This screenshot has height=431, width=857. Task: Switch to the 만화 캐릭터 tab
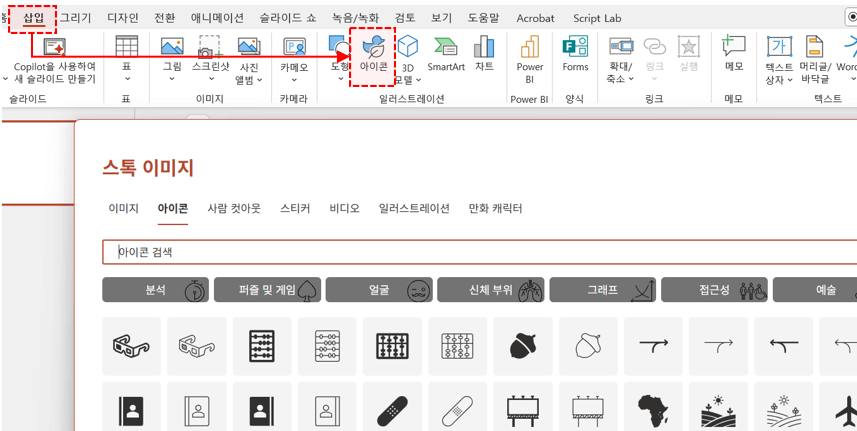coord(496,209)
